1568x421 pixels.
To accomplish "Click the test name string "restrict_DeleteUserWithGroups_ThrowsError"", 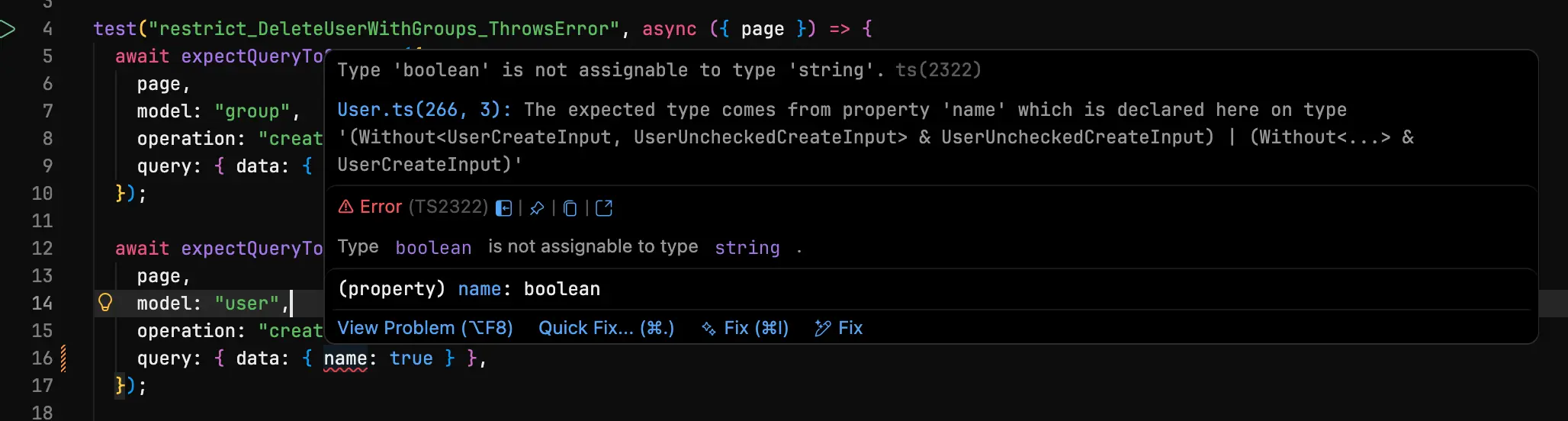I will (384, 29).
